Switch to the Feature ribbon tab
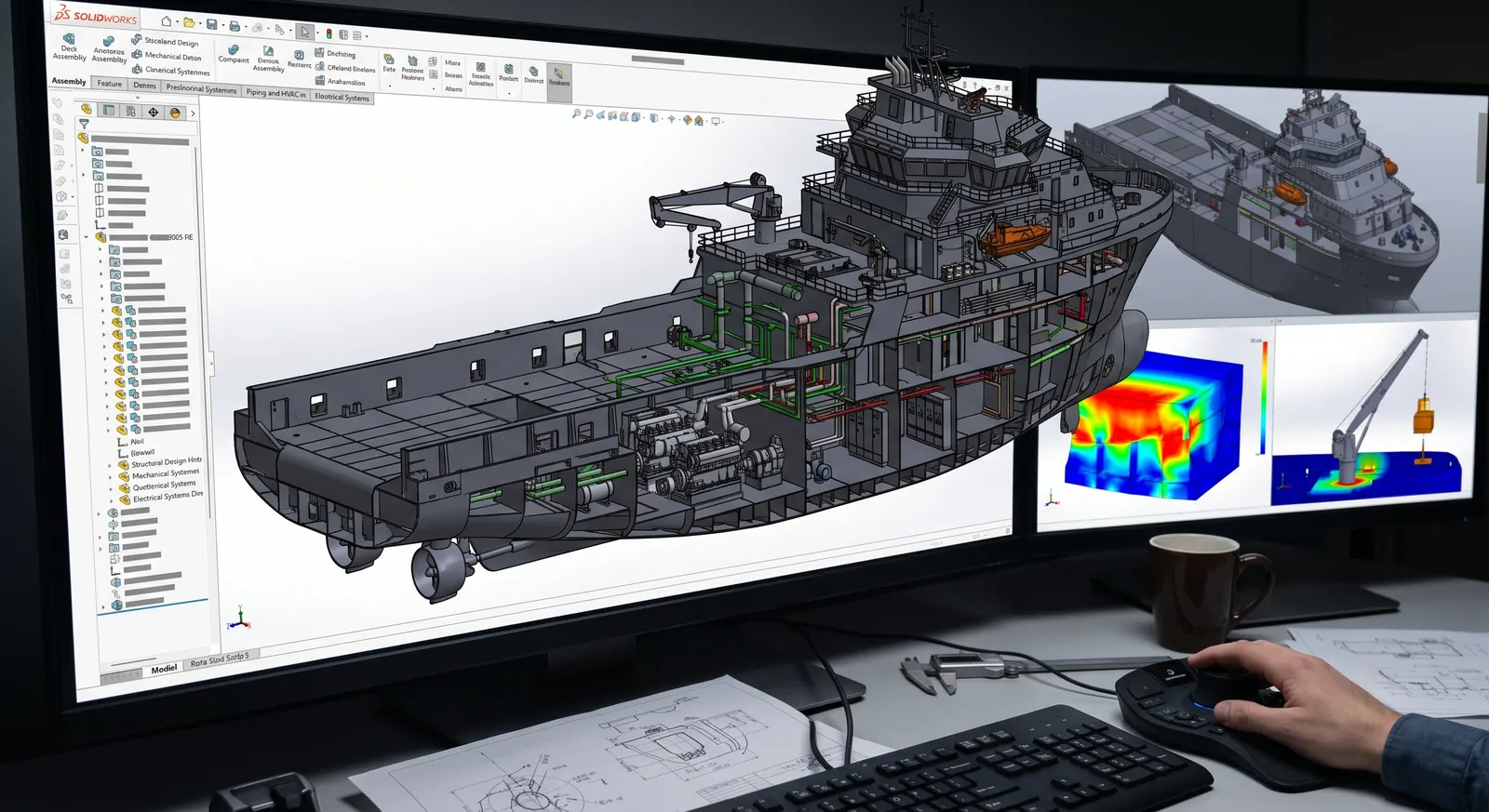Viewport: 1489px width, 812px height. point(109,84)
